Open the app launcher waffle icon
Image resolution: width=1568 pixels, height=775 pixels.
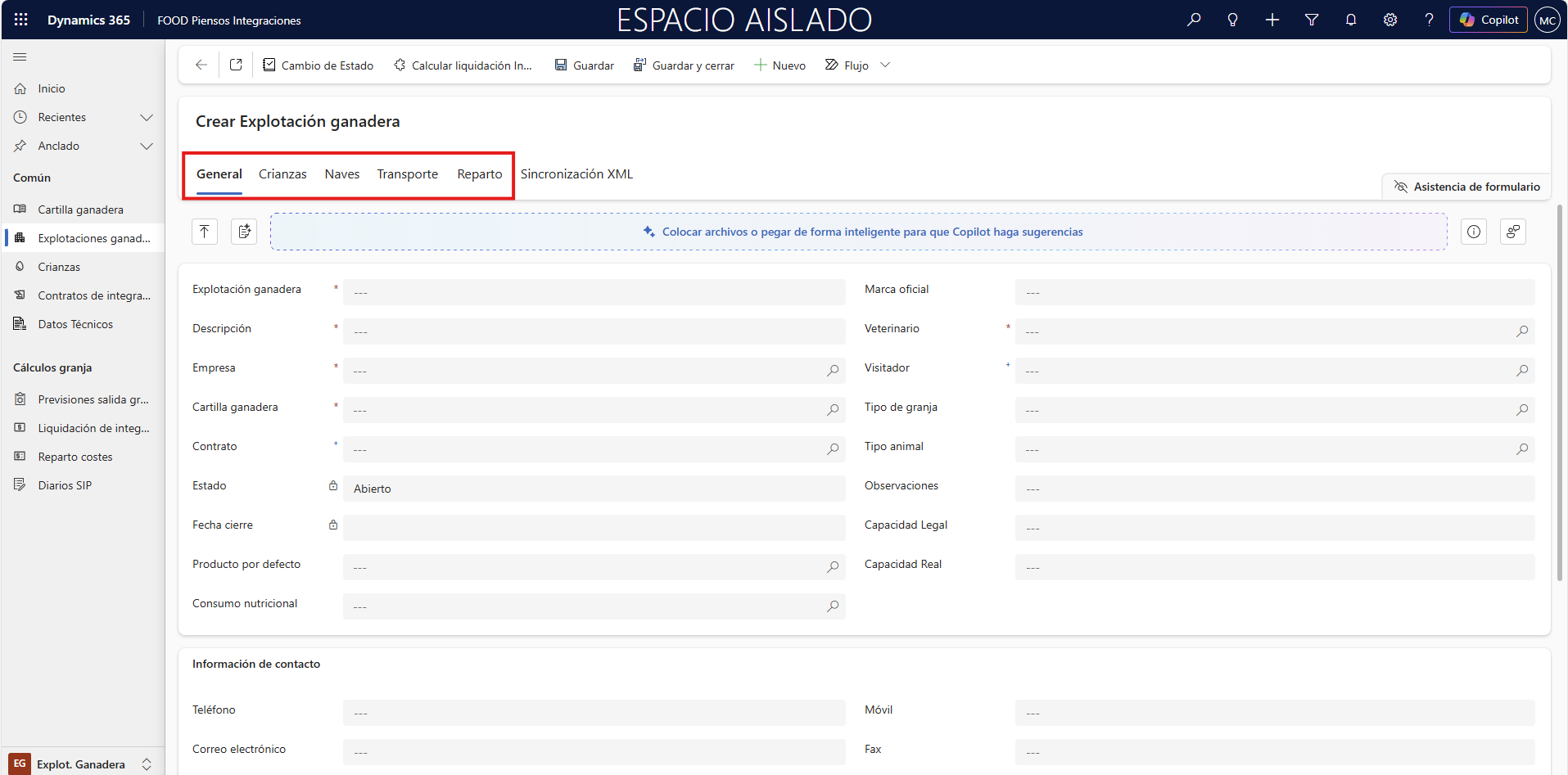[21, 20]
